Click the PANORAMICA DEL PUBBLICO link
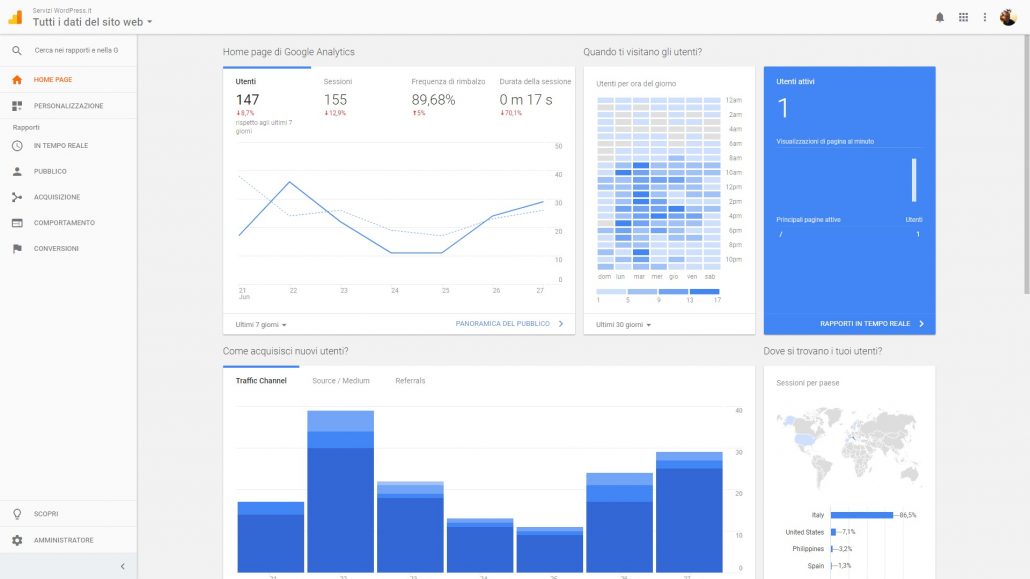 click(503, 323)
